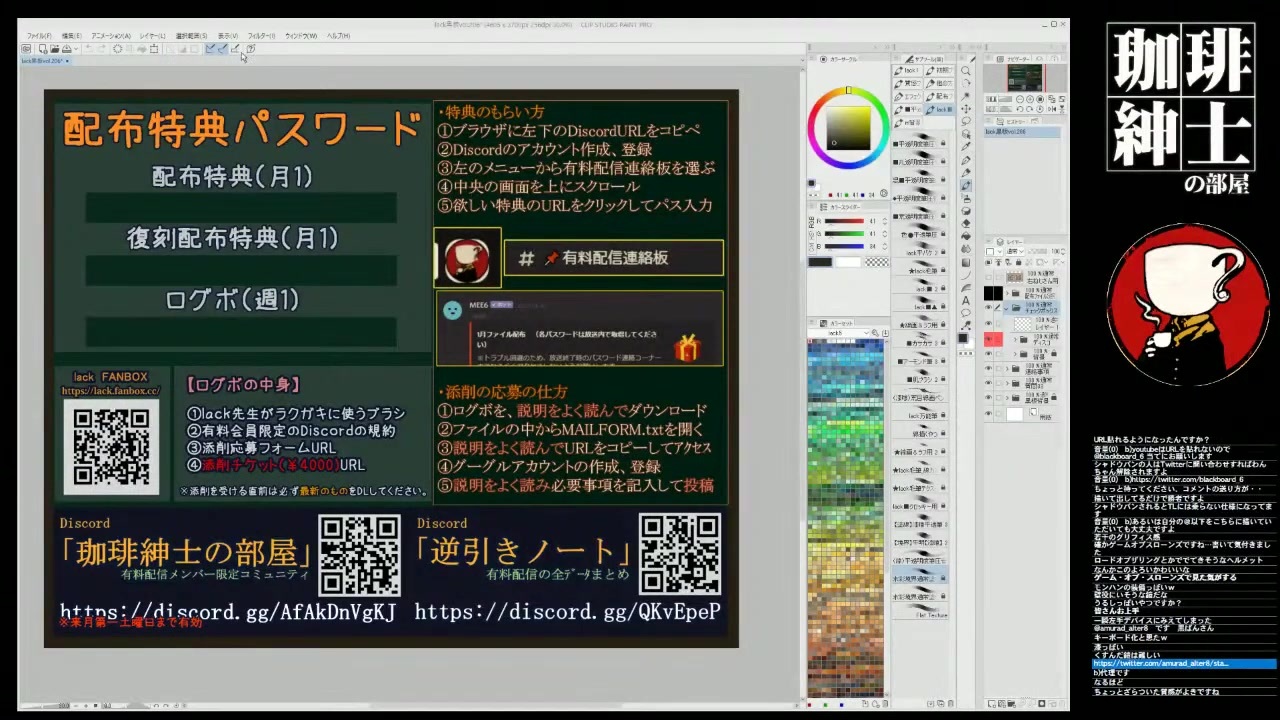Toggle visibility of チェックボックス folder layer
Screen dimensions: 1280x720
(988, 307)
